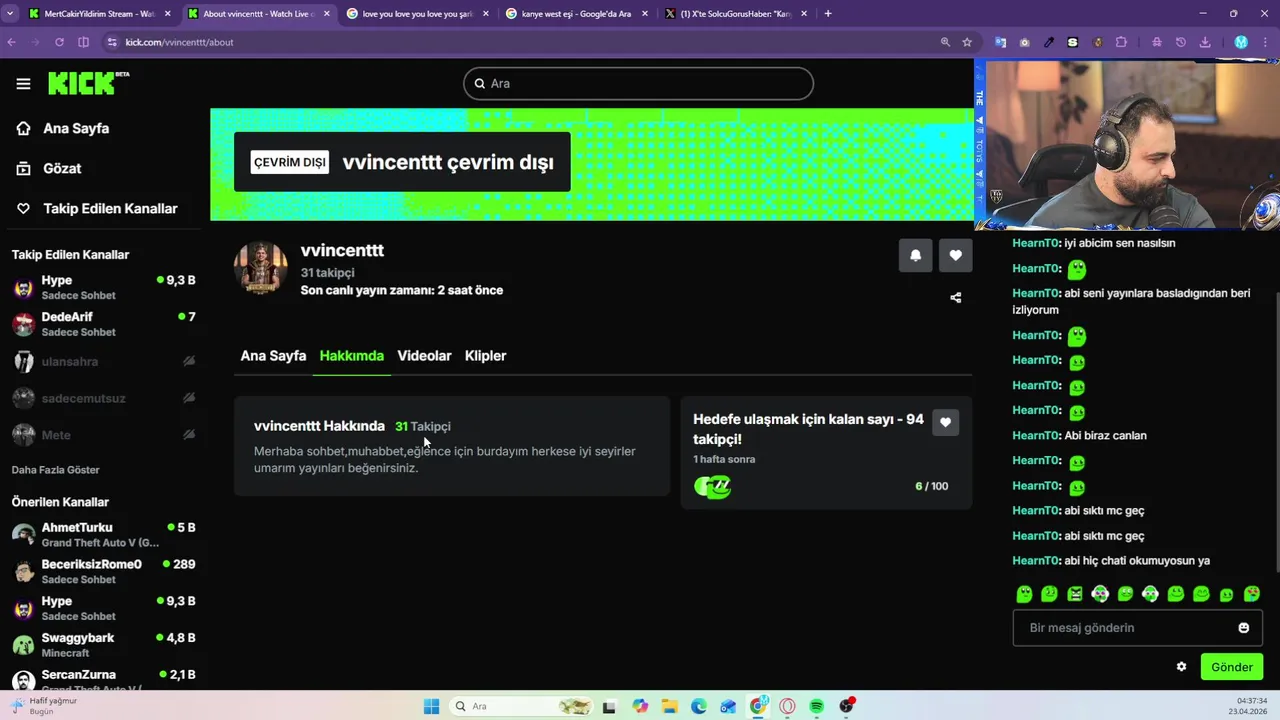Open the Mete followed channel
The image size is (1280, 720).
(104, 435)
